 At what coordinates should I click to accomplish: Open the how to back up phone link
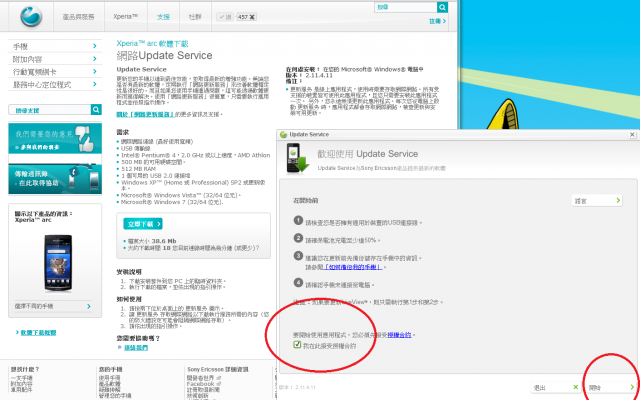(x=352, y=267)
